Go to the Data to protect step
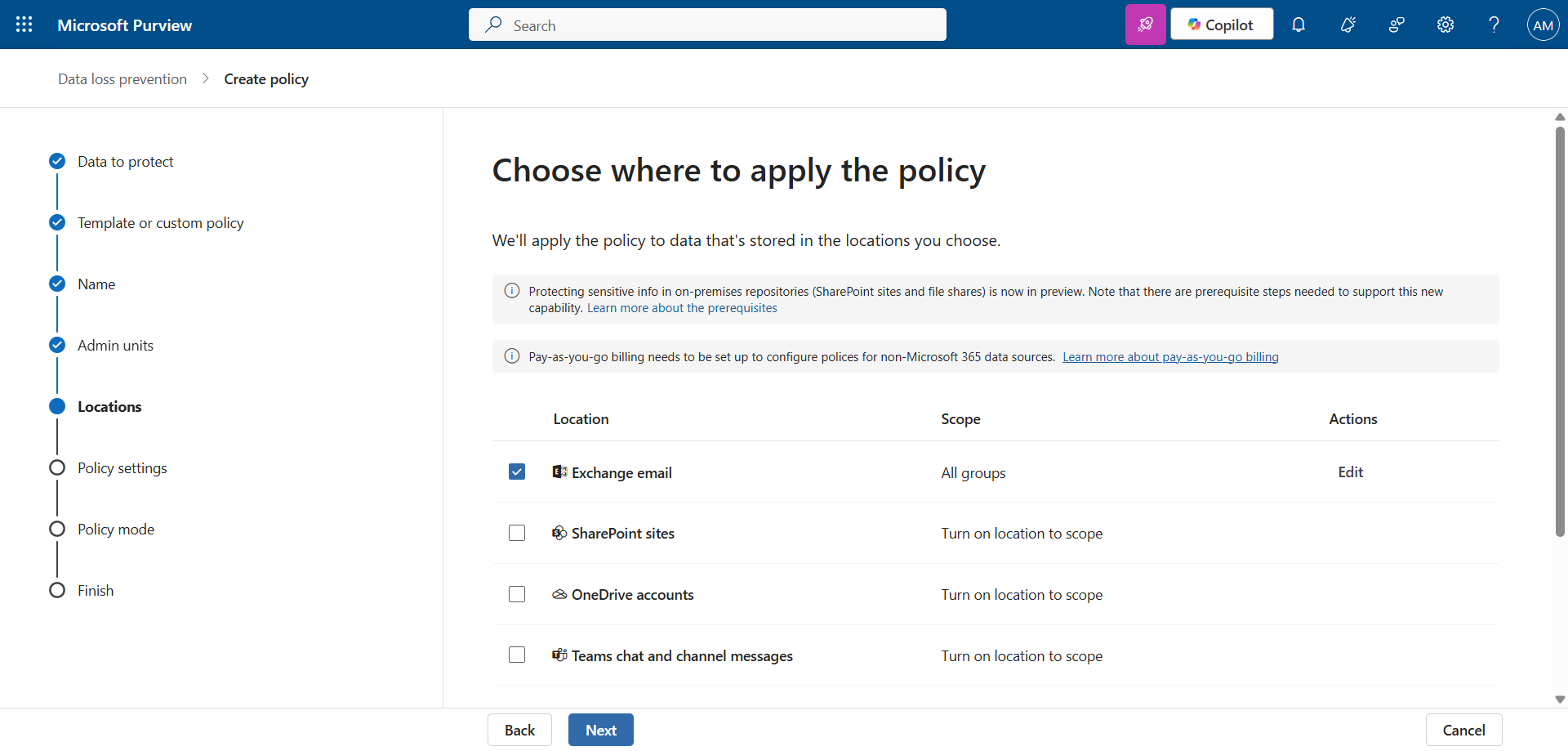The height and width of the screenshot is (751, 1568). click(x=125, y=162)
